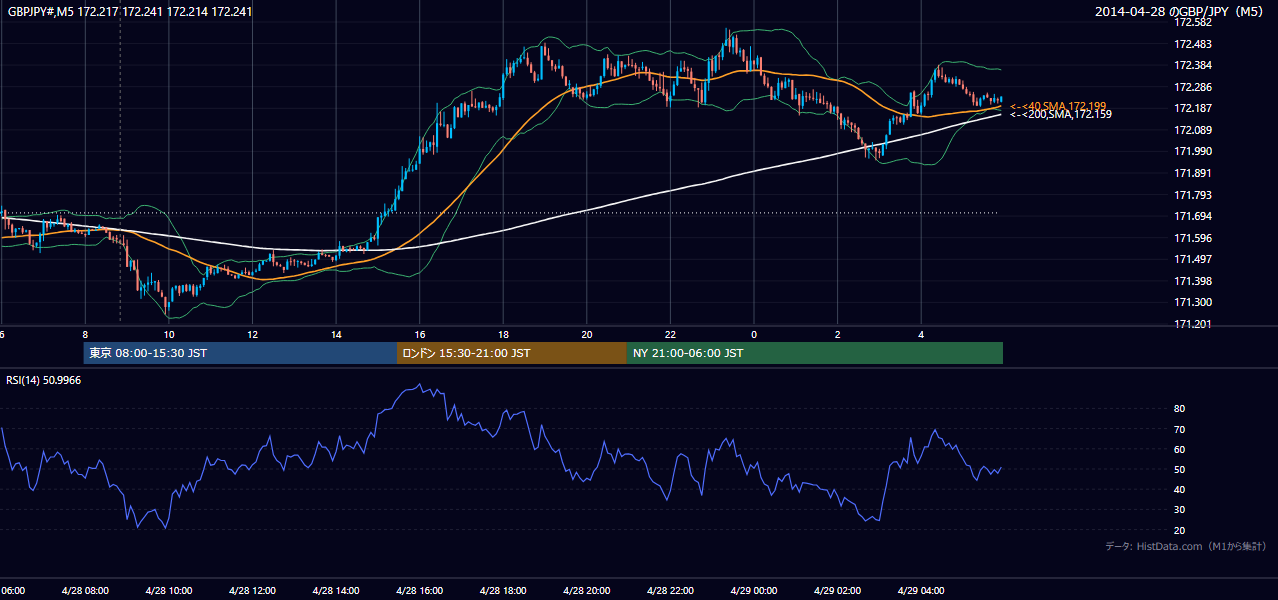1278x600 pixels.
Task: Click the 4/28 16:00 time axis label
Action: [419, 591]
